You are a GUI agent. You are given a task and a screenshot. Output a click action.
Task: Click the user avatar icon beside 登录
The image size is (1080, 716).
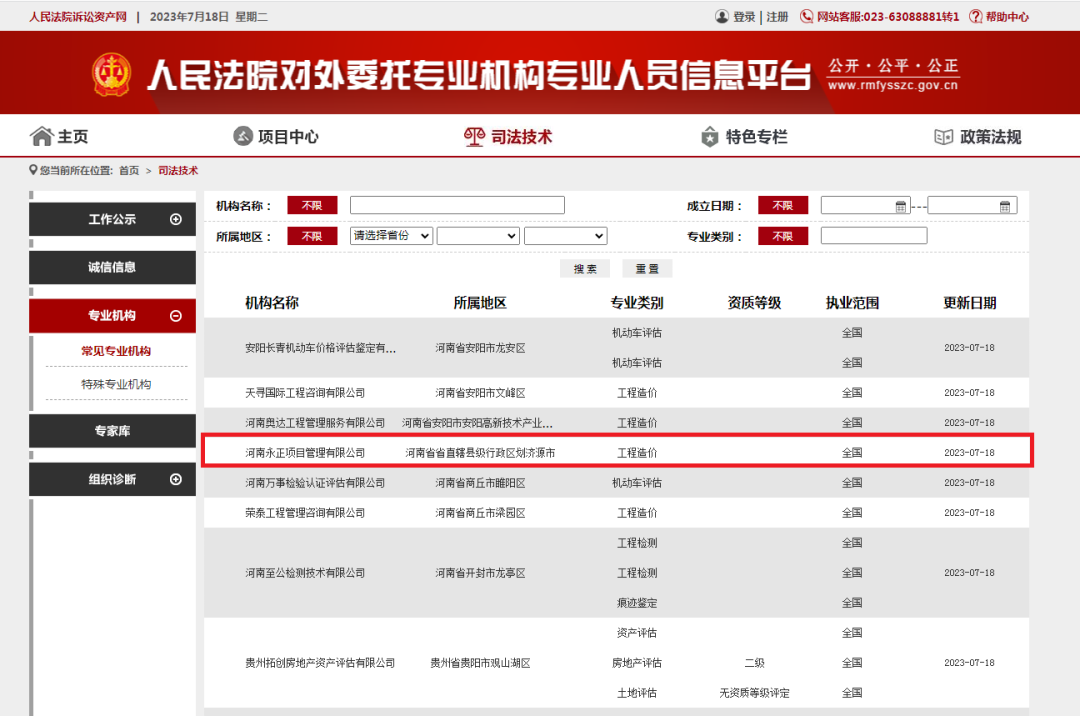(721, 16)
